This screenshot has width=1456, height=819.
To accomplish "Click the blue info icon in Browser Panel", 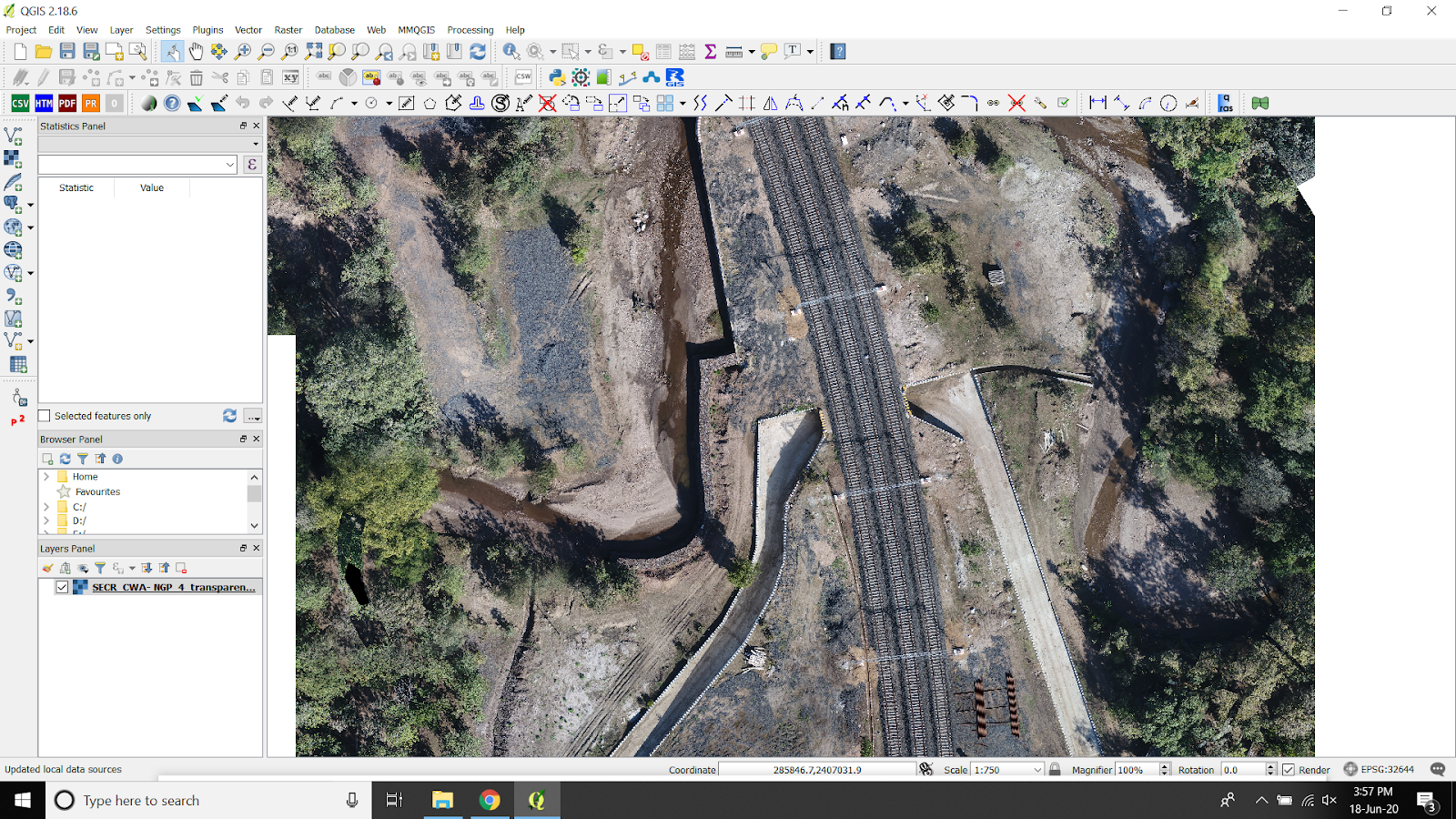I will click(117, 459).
